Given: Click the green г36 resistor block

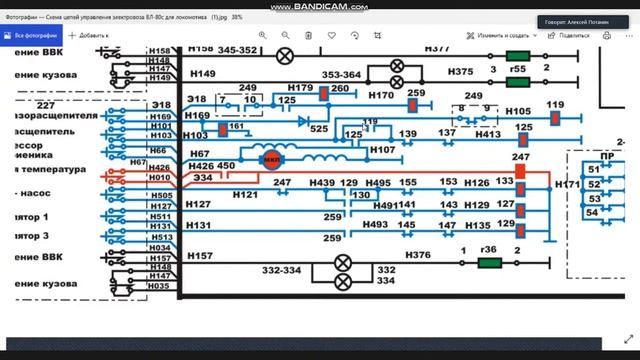Looking at the screenshot, I should point(490,263).
